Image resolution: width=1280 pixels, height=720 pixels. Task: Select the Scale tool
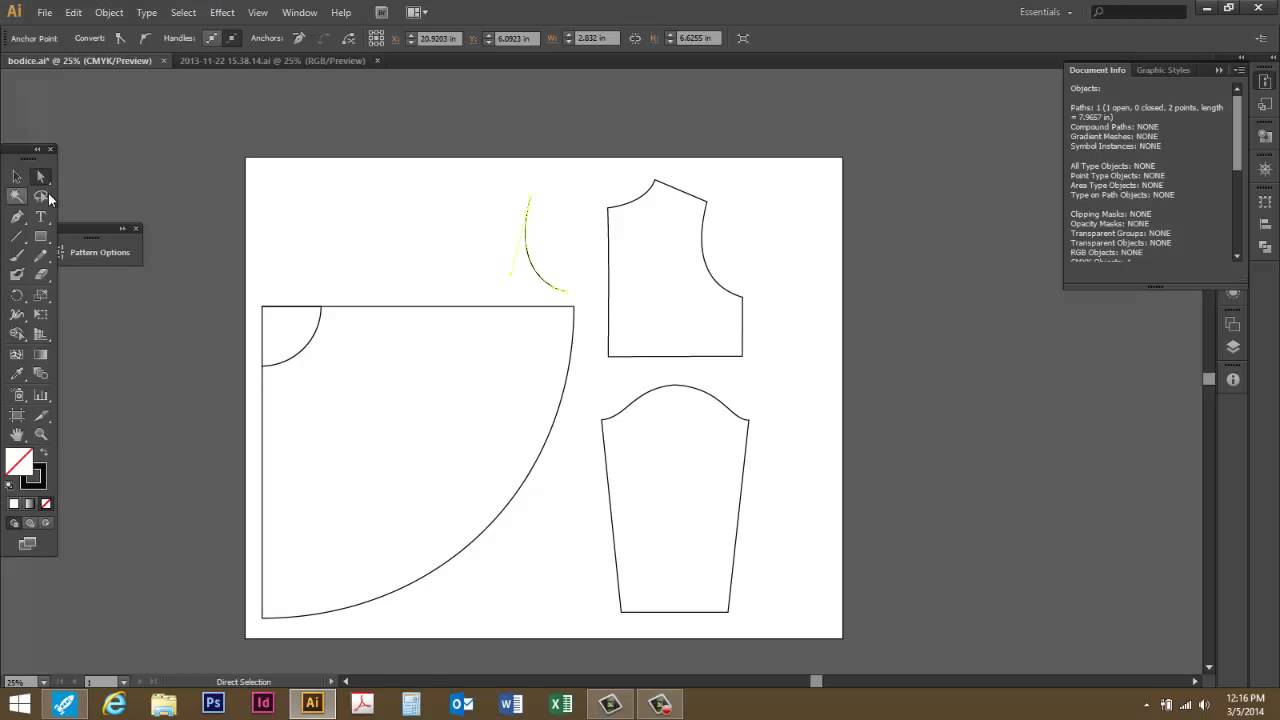click(41, 295)
